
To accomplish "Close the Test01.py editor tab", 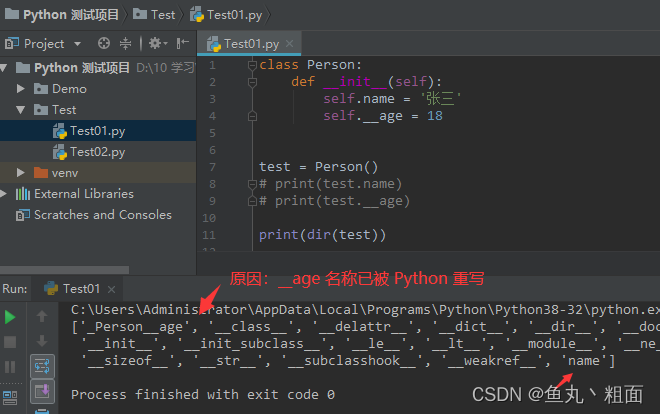I will [290, 43].
